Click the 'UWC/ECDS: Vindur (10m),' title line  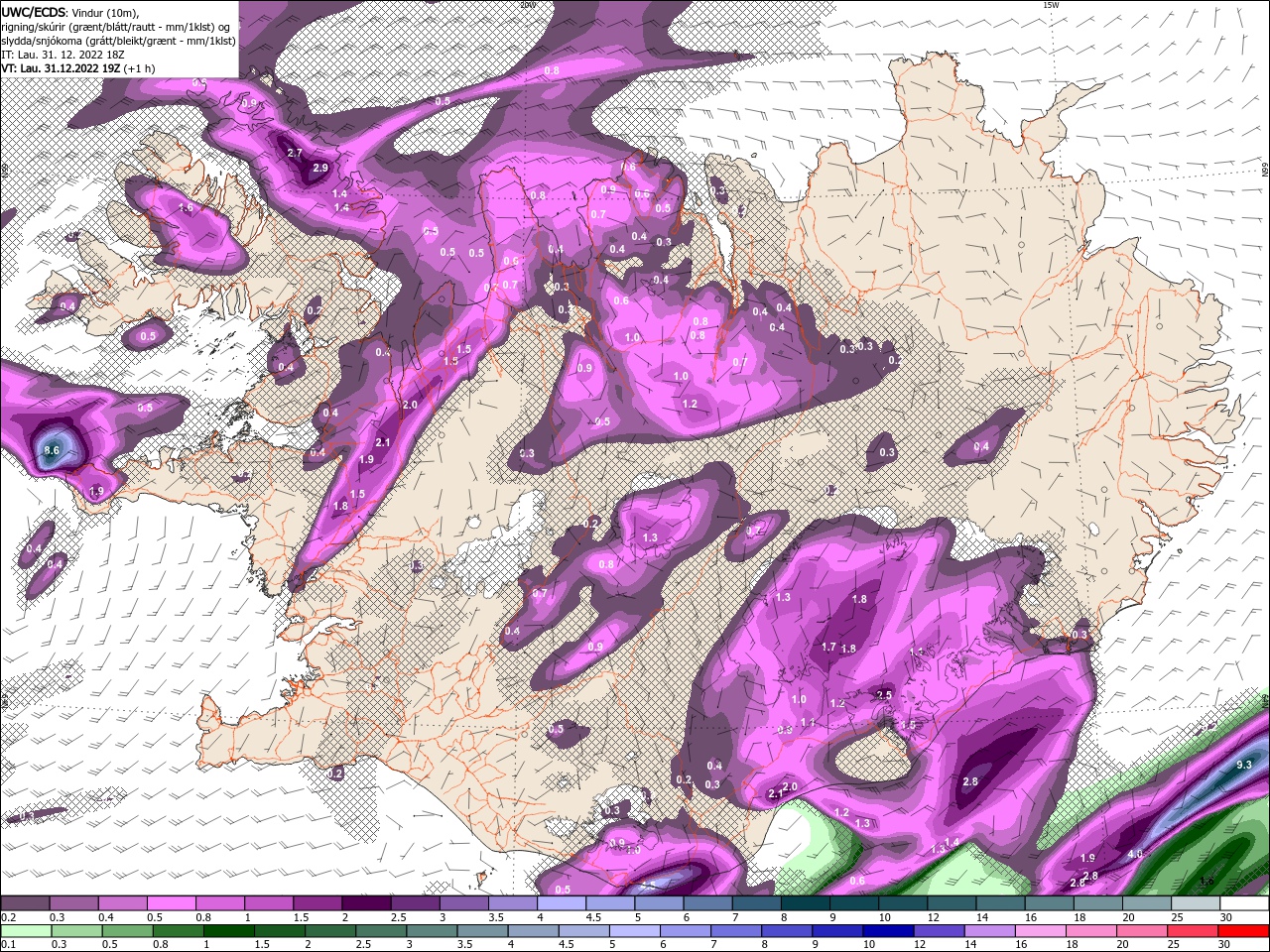tap(69, 12)
